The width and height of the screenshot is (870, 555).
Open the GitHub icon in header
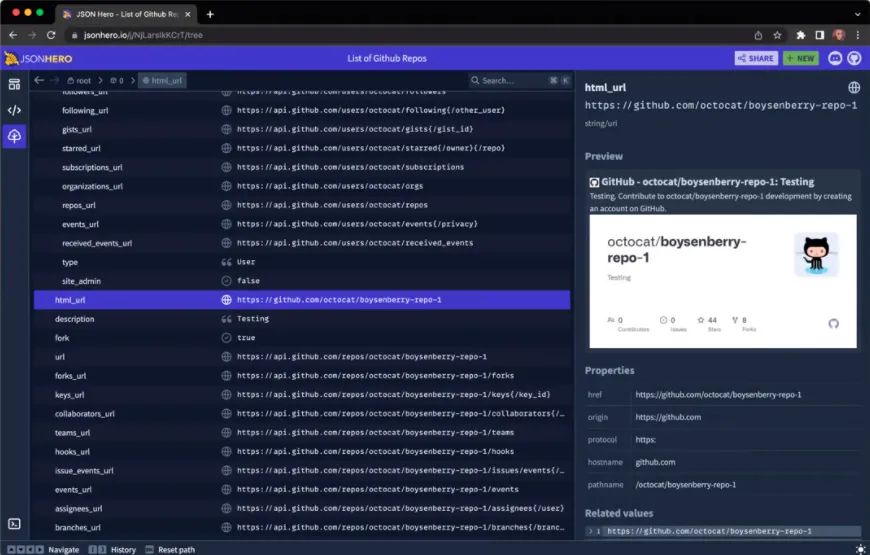coord(854,58)
